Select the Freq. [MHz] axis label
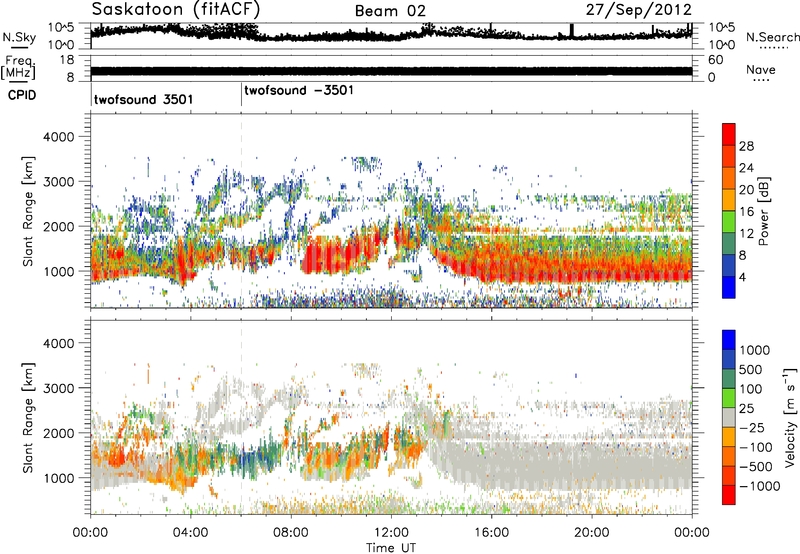The image size is (800, 554). click(x=18, y=68)
